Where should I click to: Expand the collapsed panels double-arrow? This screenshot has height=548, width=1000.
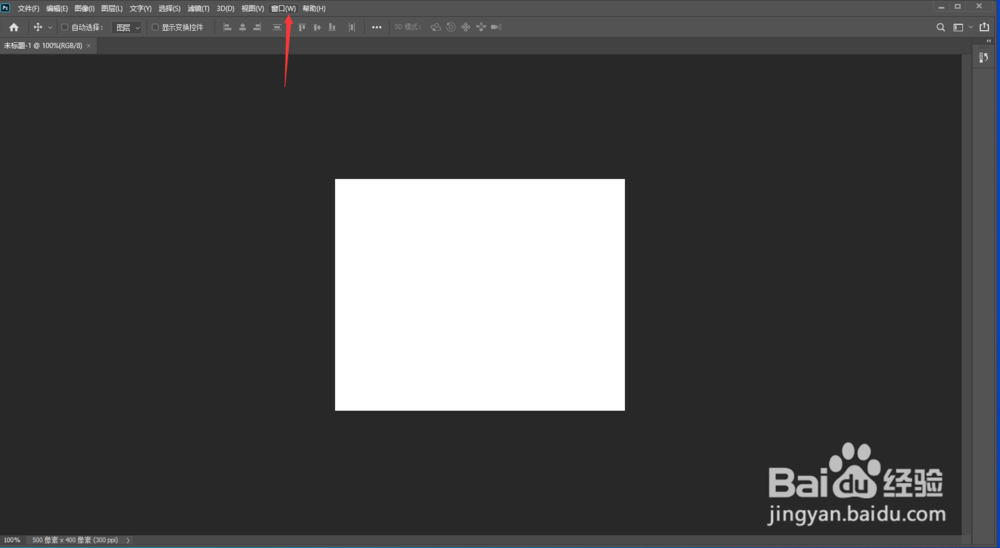tap(989, 41)
